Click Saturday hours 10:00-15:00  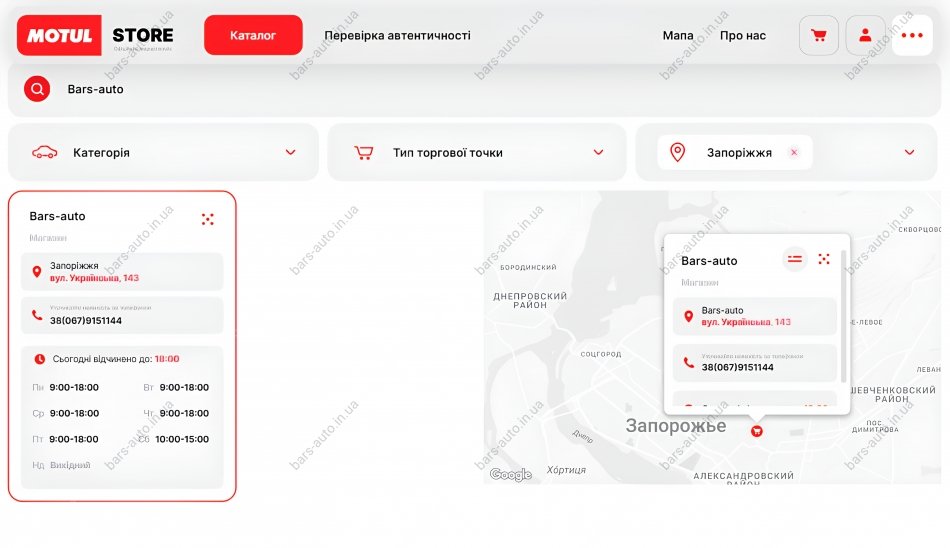[x=182, y=439]
